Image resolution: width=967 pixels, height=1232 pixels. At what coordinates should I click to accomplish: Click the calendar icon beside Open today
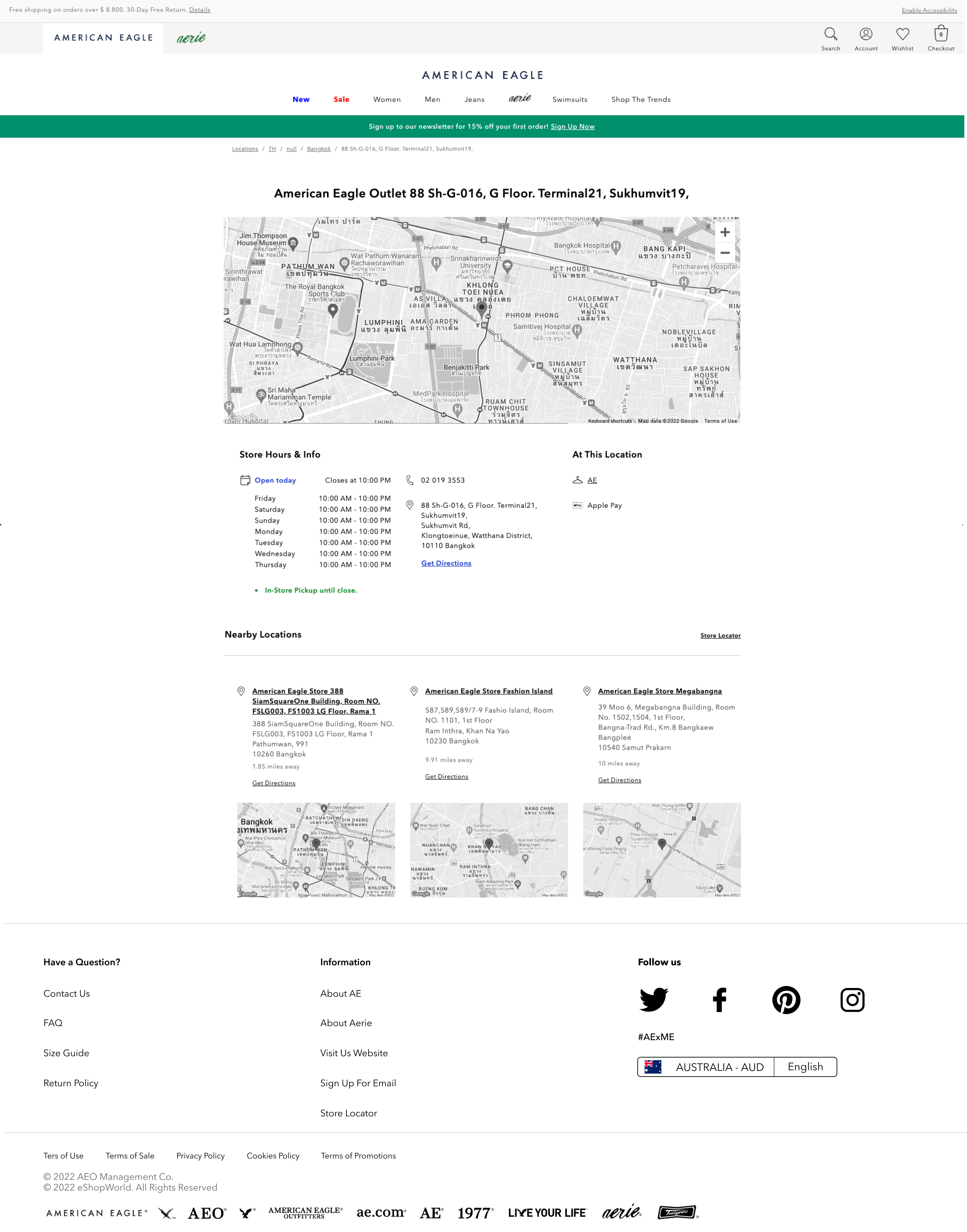(x=245, y=480)
